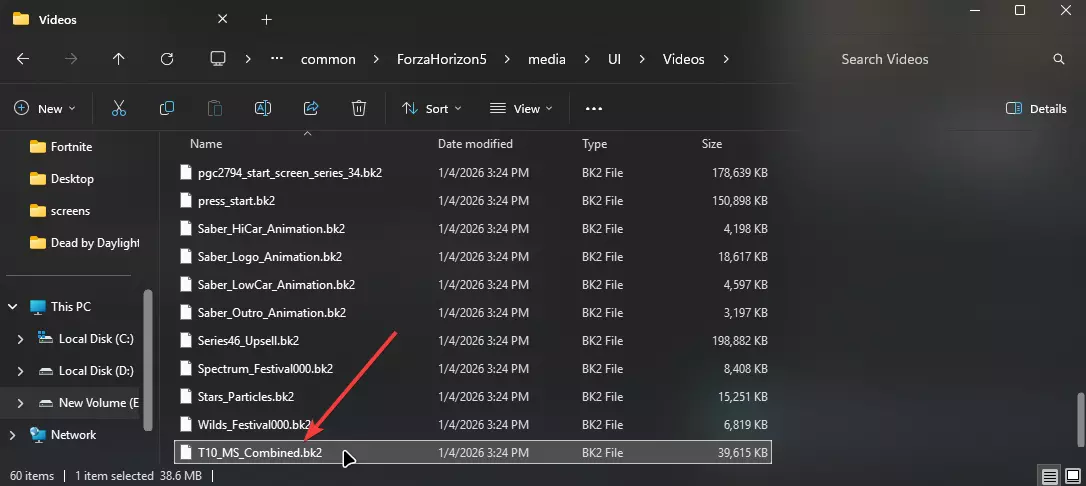This screenshot has height=486, width=1086.
Task: Expand Local Disk (C:) in sidebar
Action: 20,339
